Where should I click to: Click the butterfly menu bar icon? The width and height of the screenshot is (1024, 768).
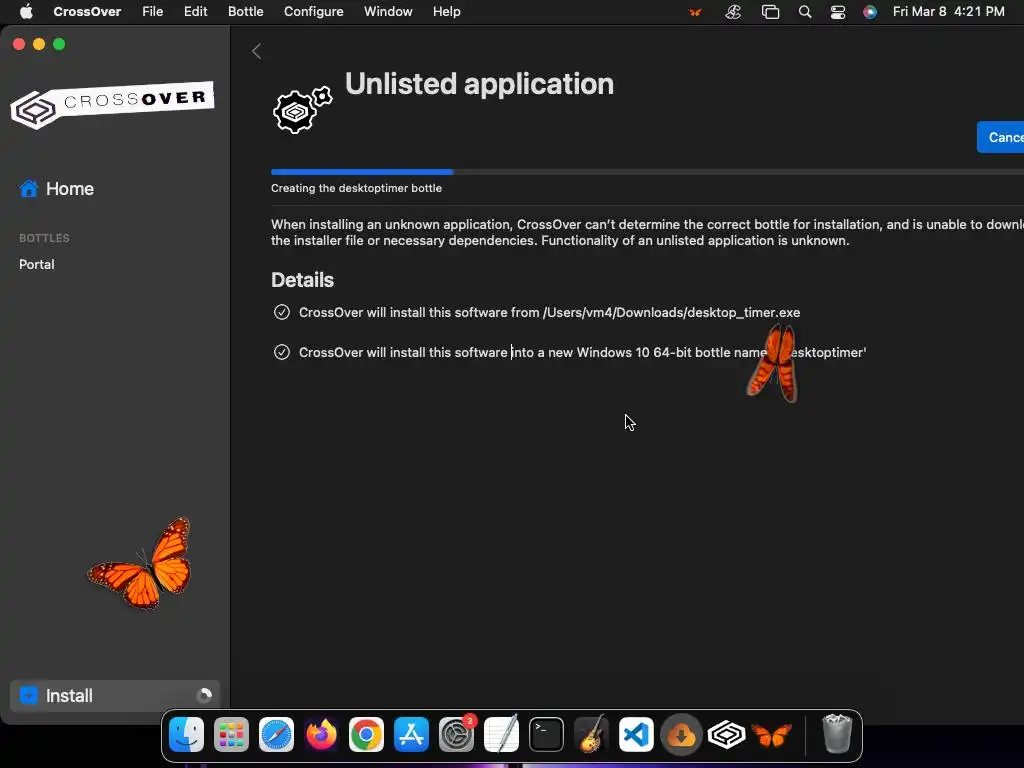pos(696,12)
